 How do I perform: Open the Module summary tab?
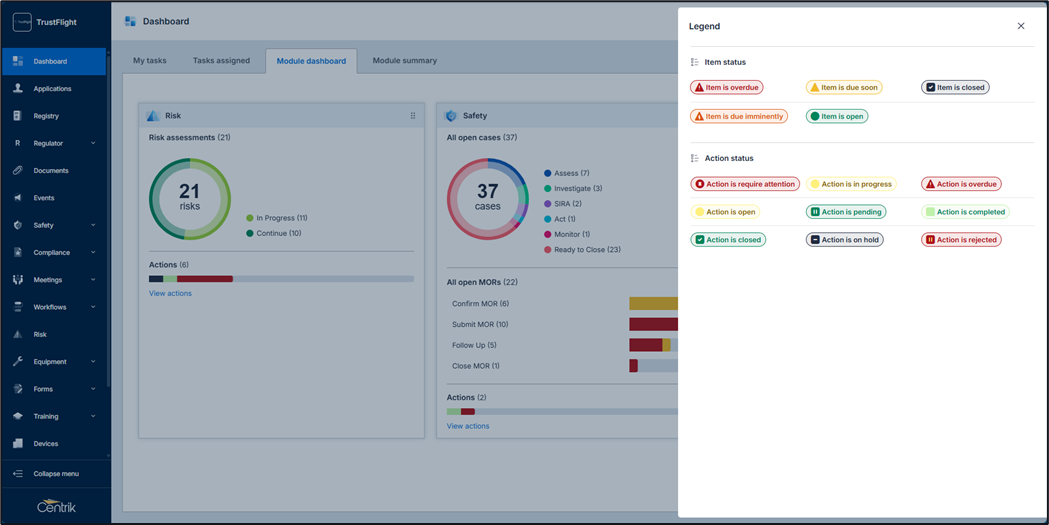coord(404,61)
